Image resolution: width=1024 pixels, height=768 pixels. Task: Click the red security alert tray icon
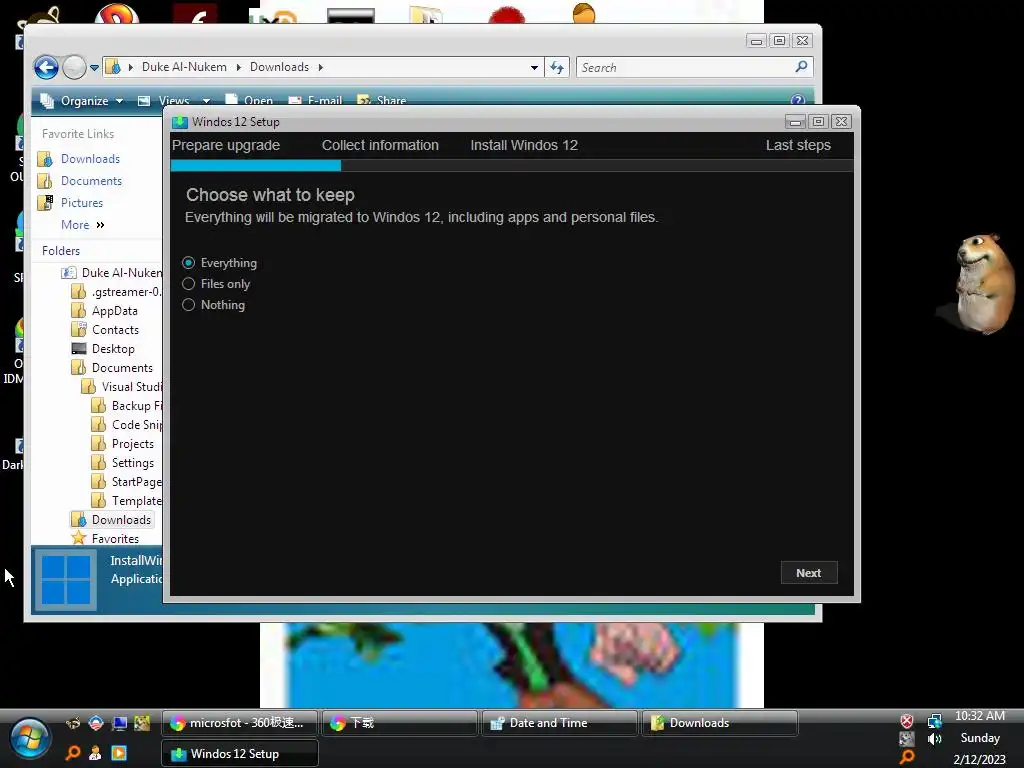[x=906, y=721]
